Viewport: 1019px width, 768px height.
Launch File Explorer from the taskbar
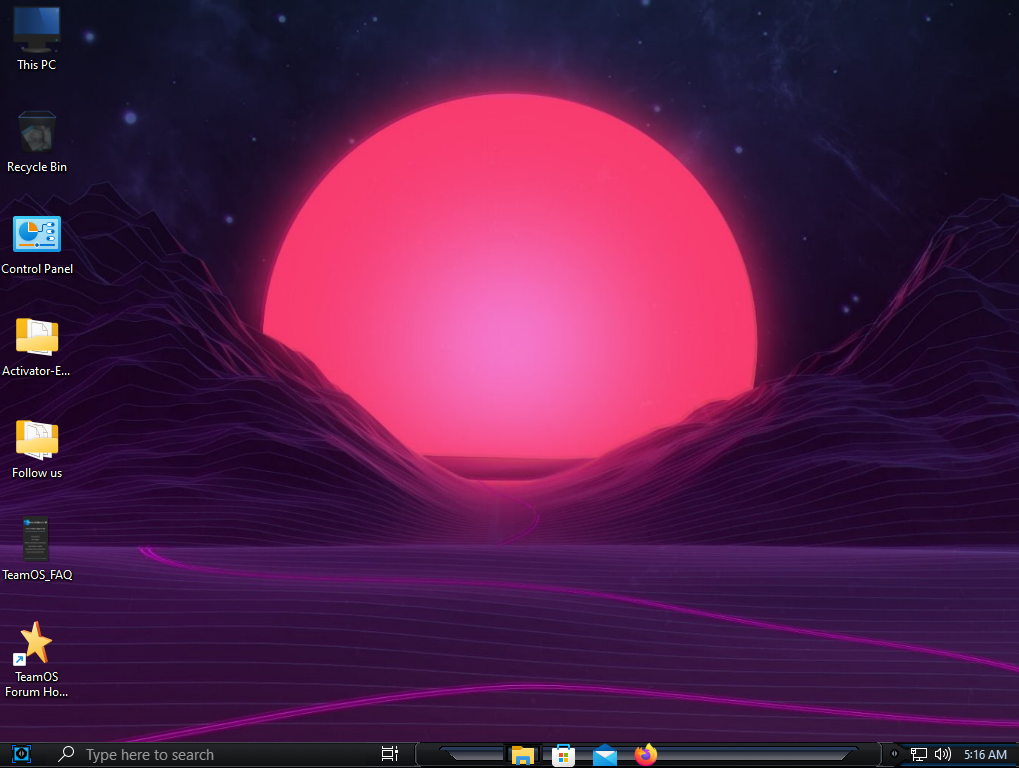click(521, 755)
